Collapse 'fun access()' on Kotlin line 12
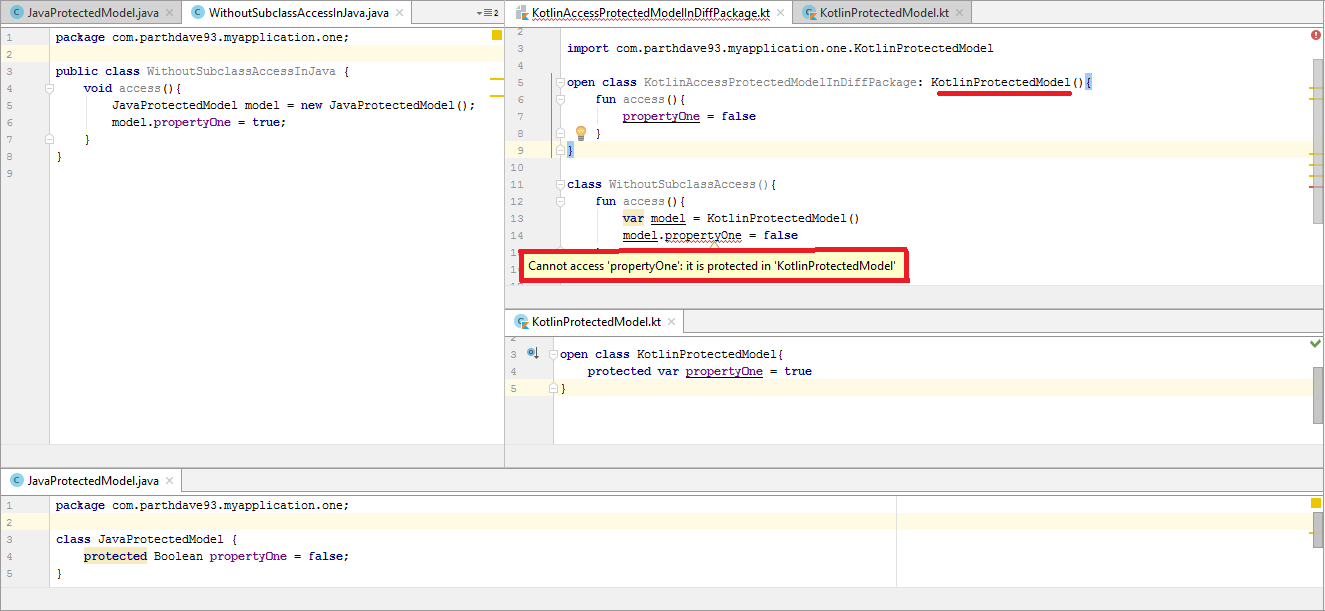This screenshot has width=1325, height=611. click(559, 201)
